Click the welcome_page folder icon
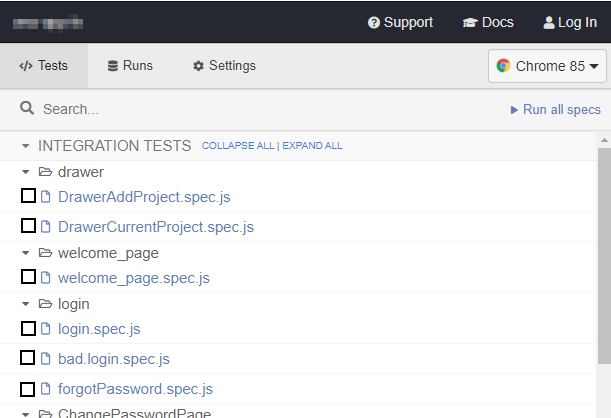Viewport: 611px width, 418px height. [45, 253]
